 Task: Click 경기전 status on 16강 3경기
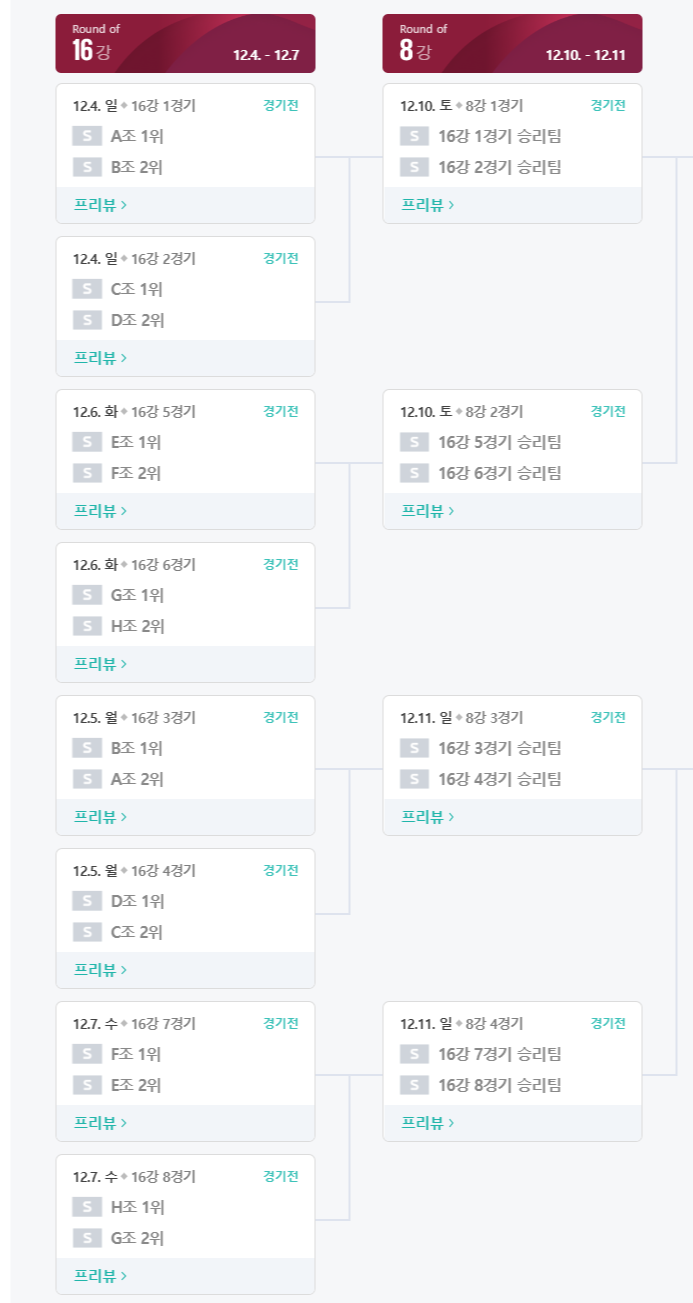[281, 717]
